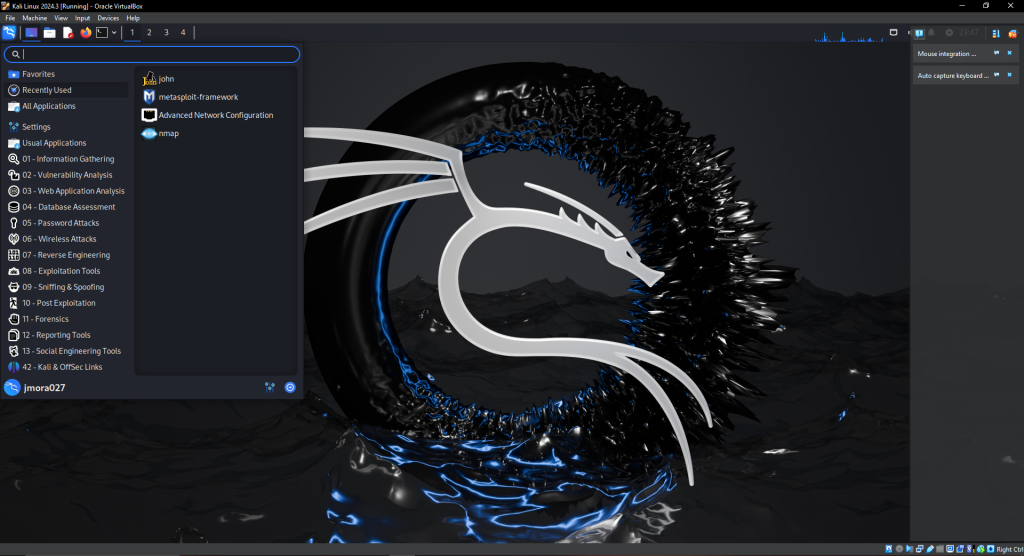Switch to workspace 1
Image resolution: width=1024 pixels, height=556 pixels.
[x=132, y=32]
